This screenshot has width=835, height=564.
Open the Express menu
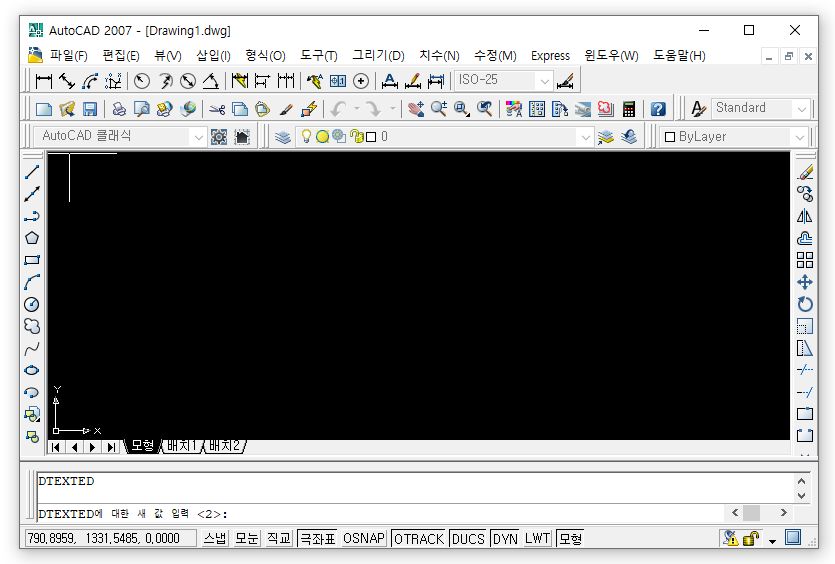pos(550,55)
